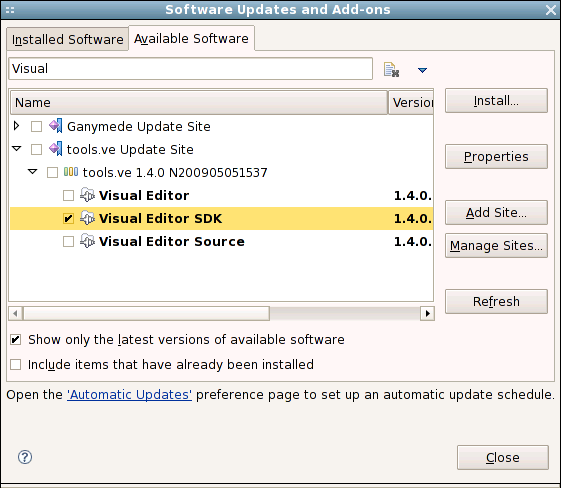
Task: Select the Available Software tab
Action: click(191, 38)
